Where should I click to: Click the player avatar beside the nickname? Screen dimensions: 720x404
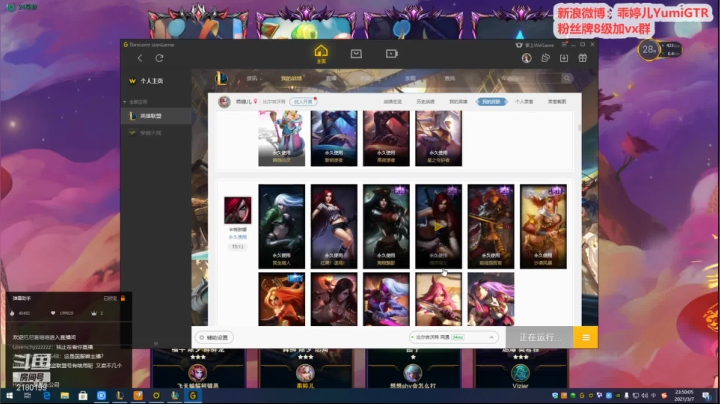(224, 101)
